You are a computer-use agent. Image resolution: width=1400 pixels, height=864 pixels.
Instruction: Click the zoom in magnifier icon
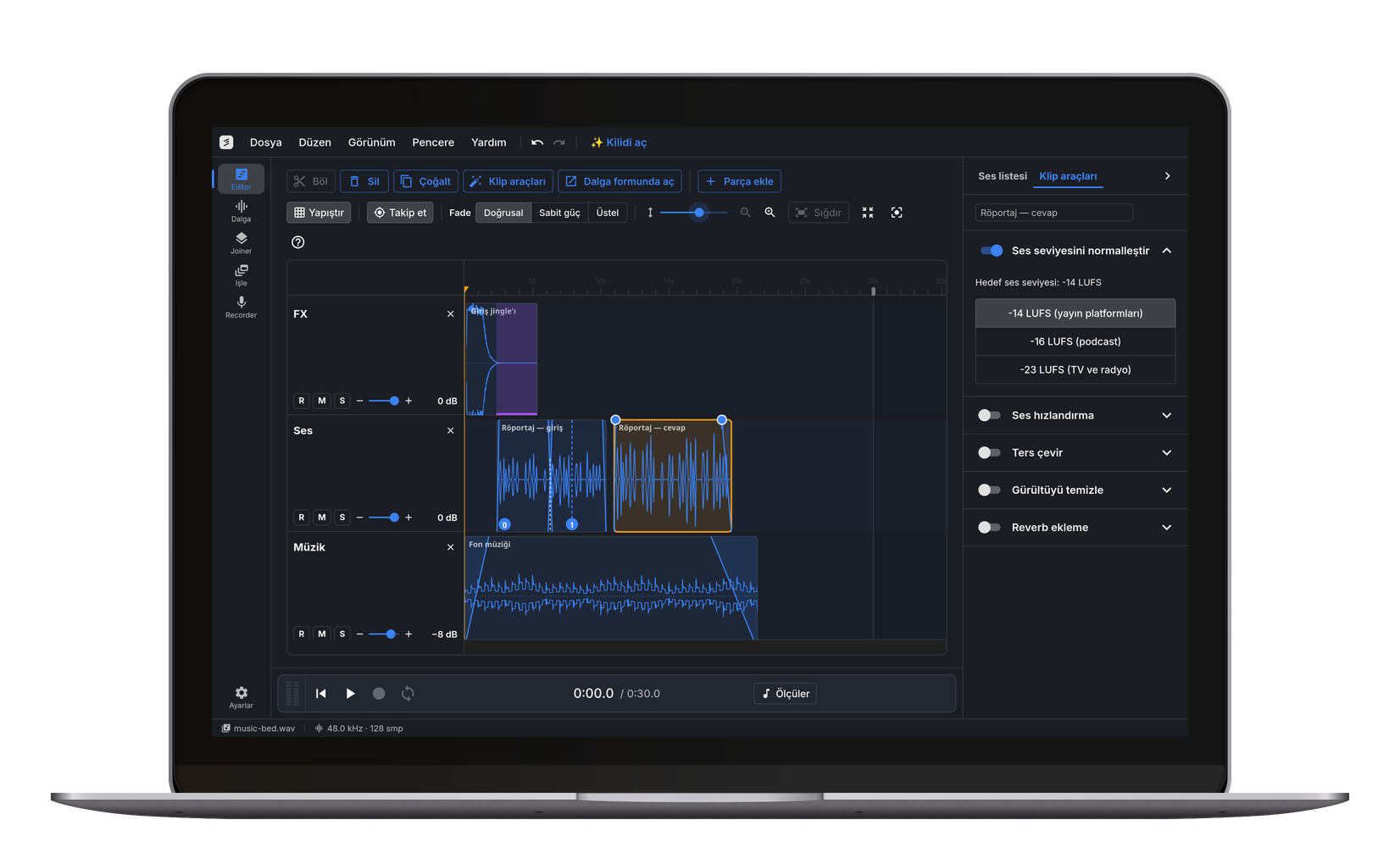769,213
